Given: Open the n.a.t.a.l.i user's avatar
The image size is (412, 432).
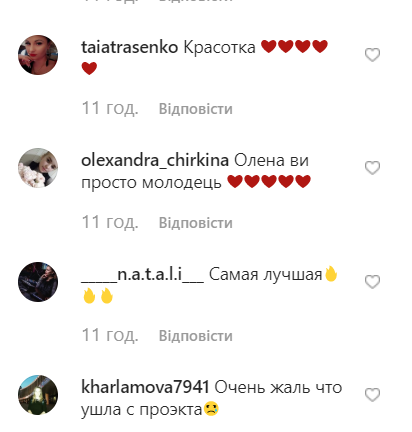Looking at the screenshot, I should click(x=38, y=282).
